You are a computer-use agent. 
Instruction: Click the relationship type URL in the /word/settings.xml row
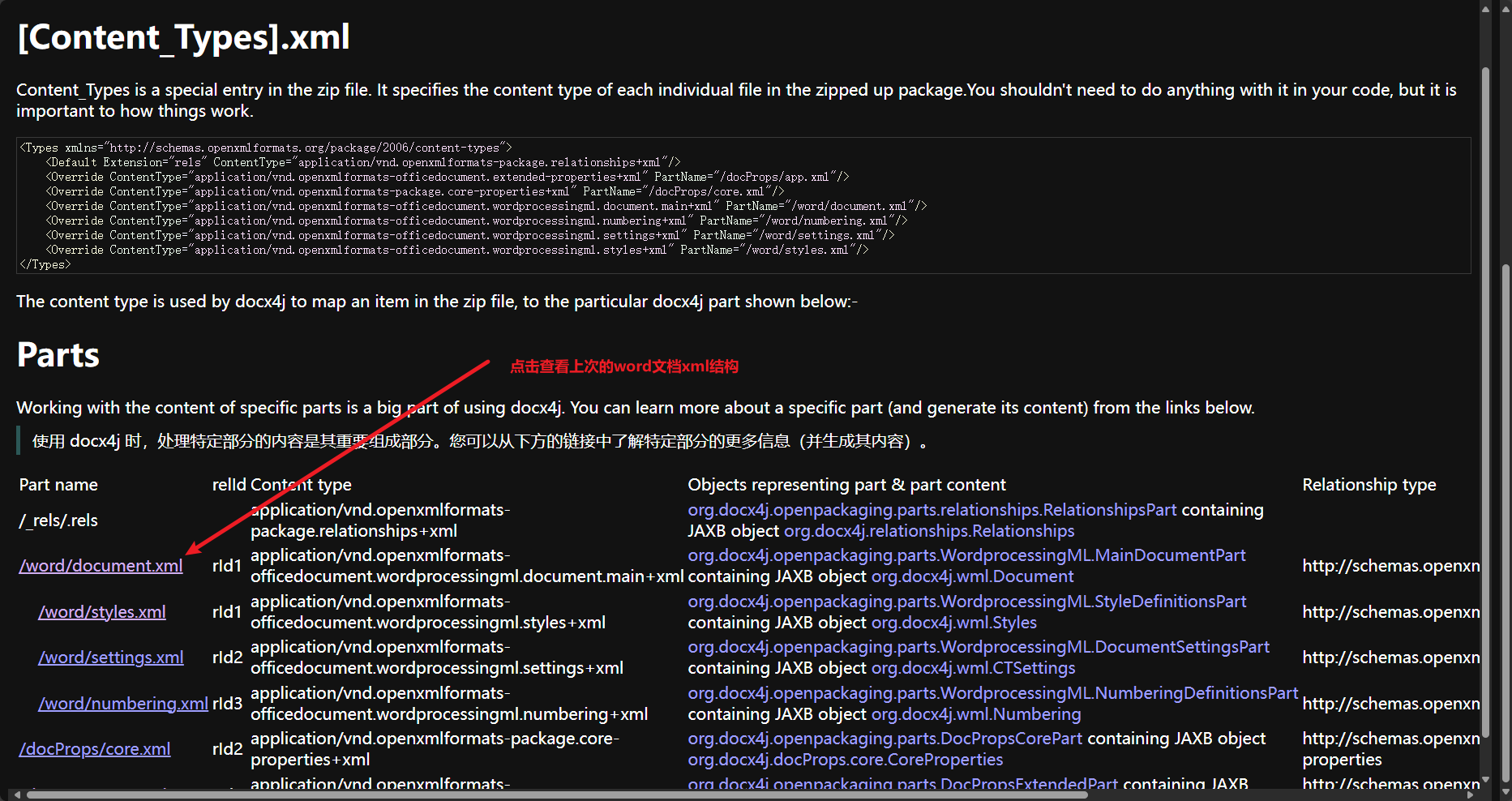[x=1391, y=658]
